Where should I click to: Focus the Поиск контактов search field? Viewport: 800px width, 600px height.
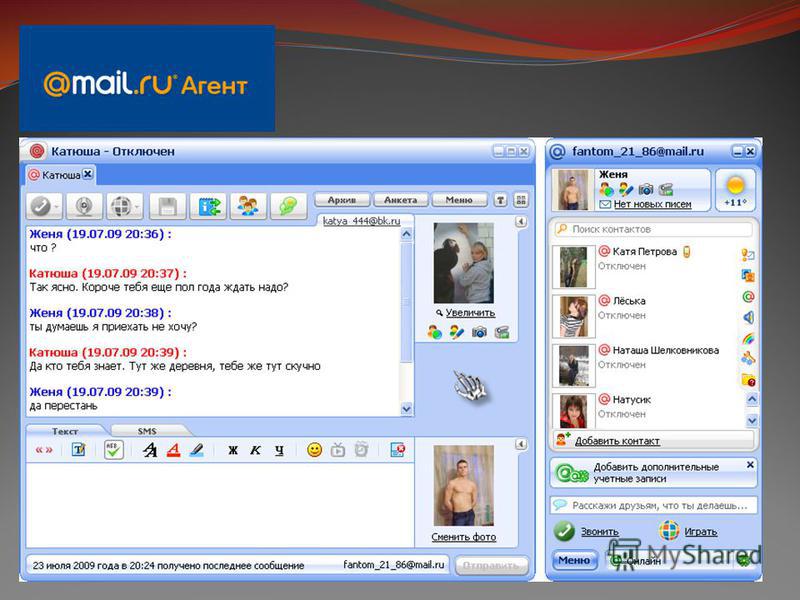tap(653, 229)
